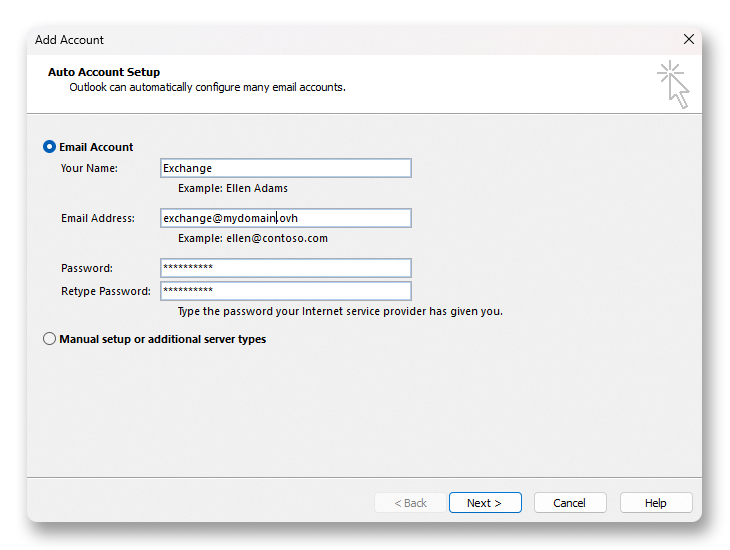Click the Retype Password field
Image resolution: width=730 pixels, height=550 pixels.
(285, 291)
